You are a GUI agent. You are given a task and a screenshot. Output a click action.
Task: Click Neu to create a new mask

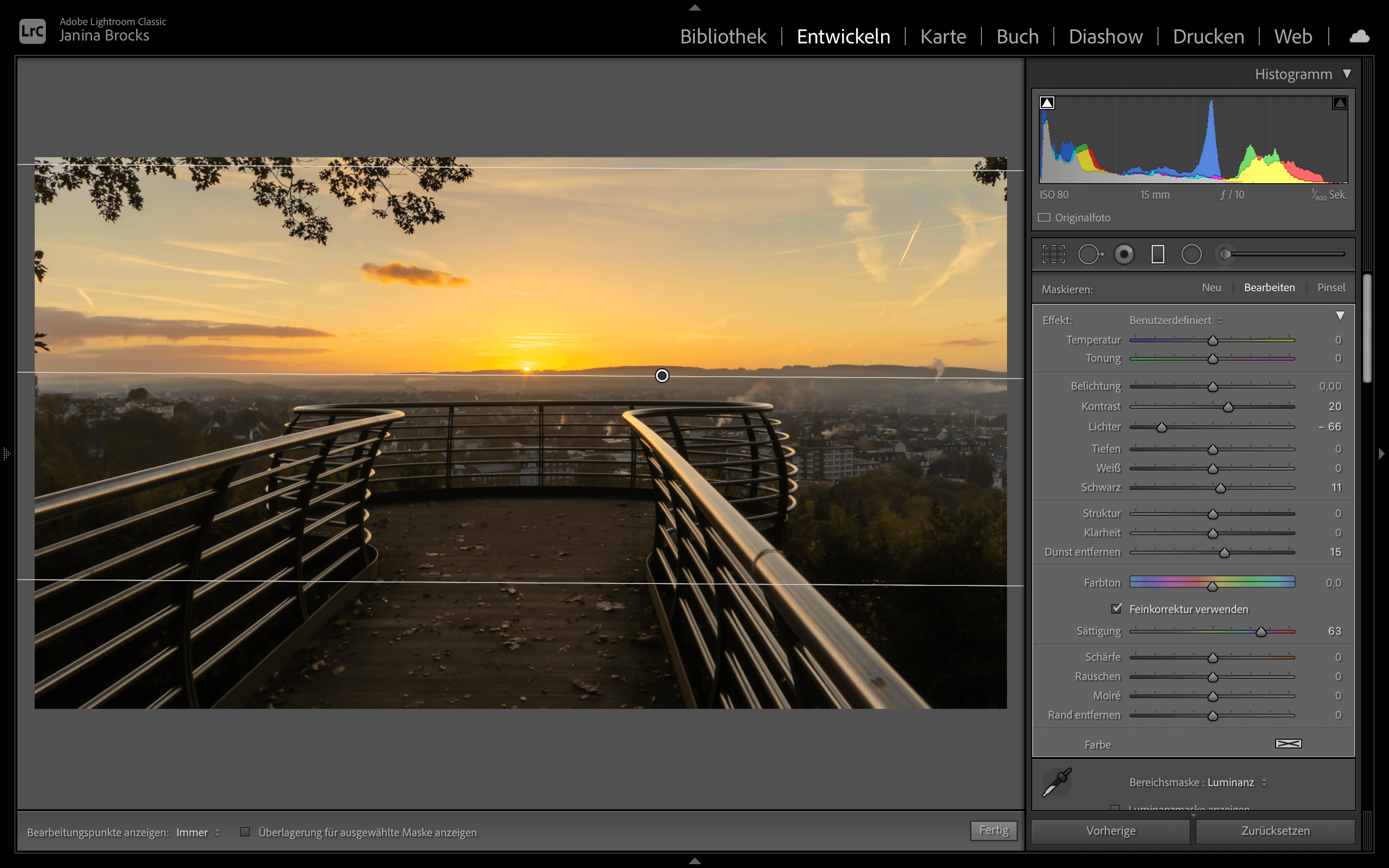[1211, 287]
